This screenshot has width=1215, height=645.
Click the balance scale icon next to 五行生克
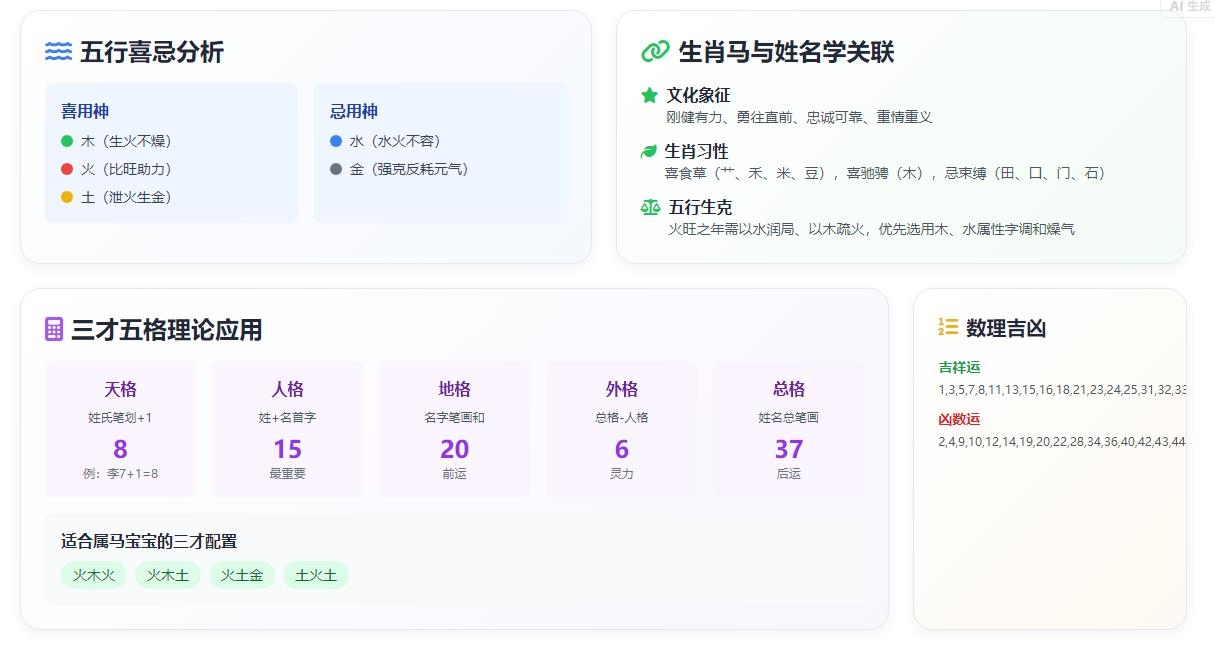[650, 207]
